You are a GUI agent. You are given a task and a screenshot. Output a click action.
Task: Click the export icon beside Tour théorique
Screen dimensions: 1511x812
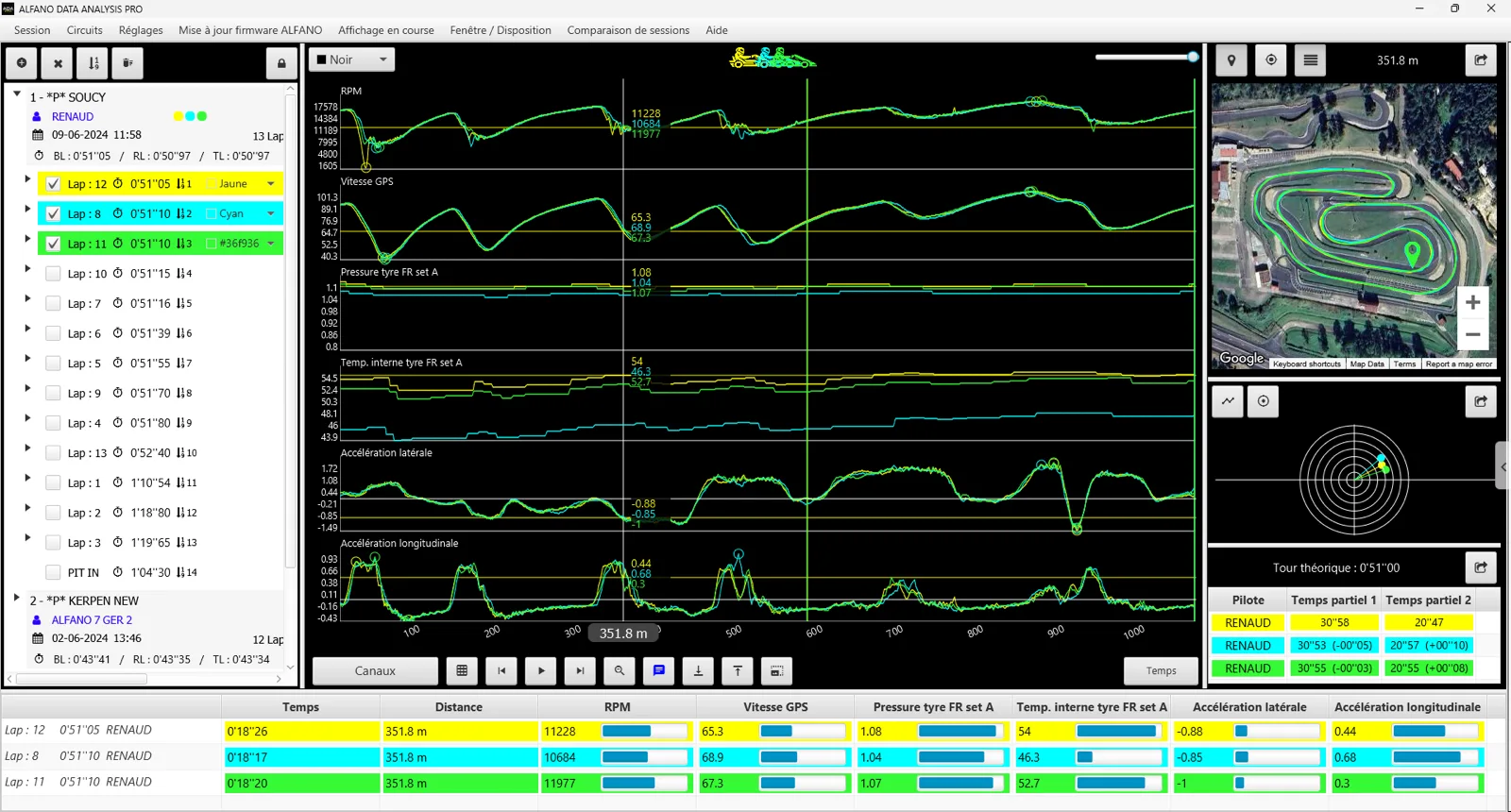point(1481,567)
